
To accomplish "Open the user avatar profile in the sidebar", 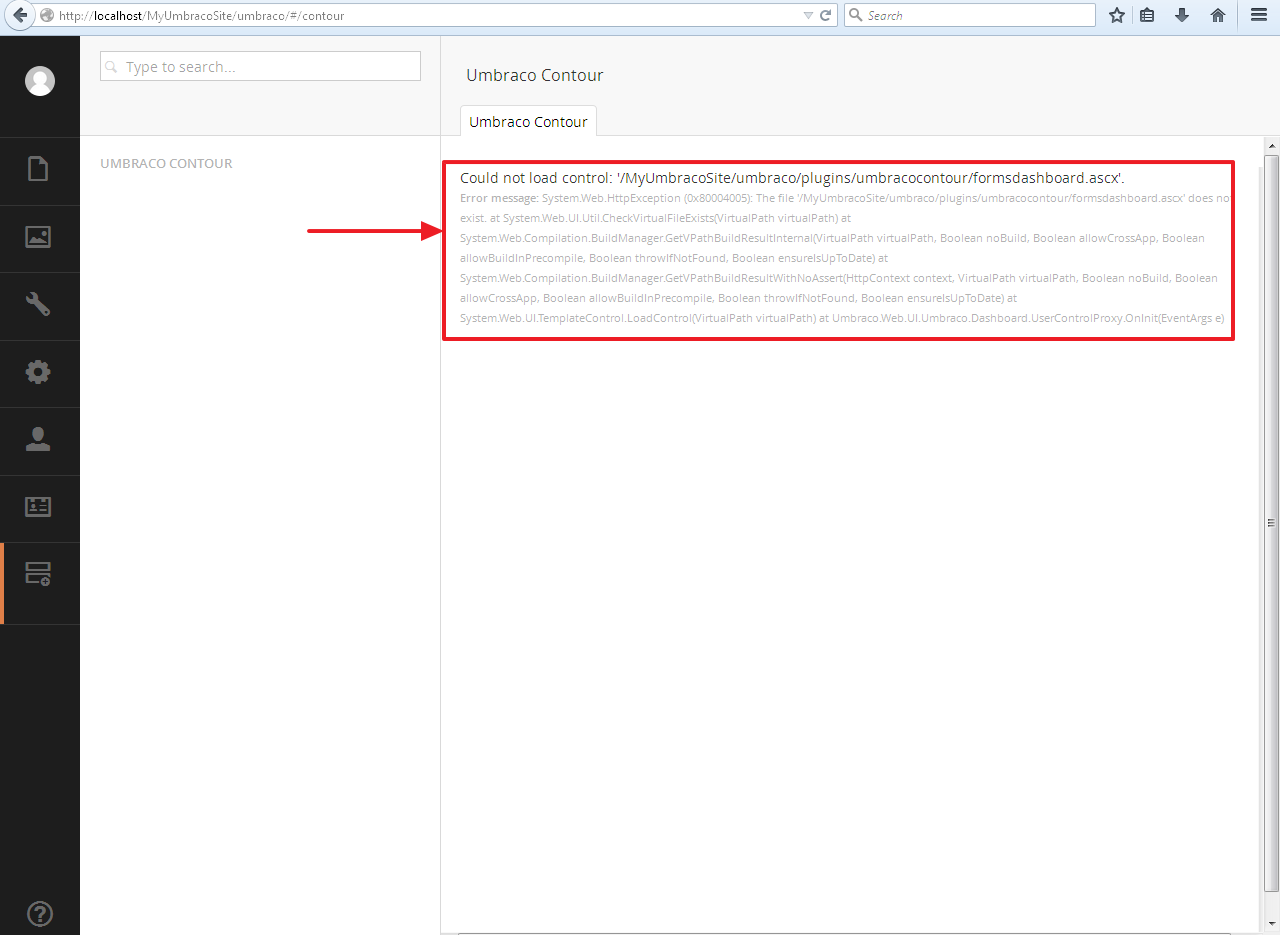I will [40, 81].
